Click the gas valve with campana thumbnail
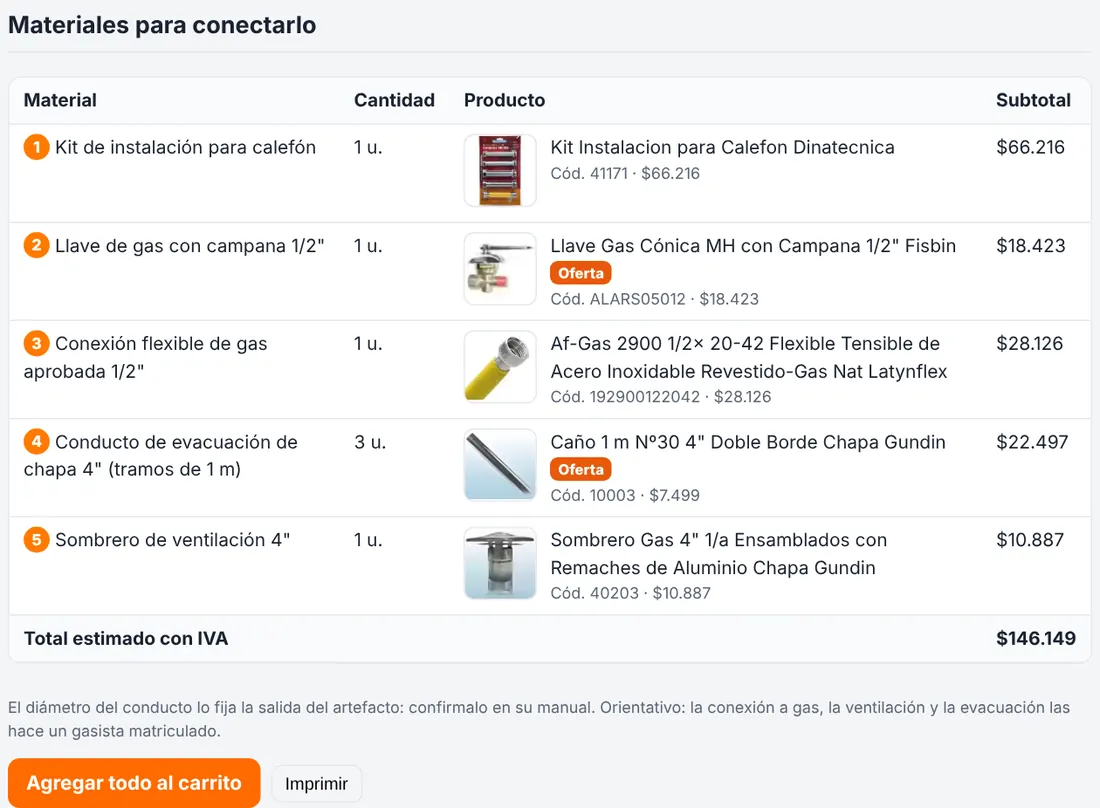 coord(500,269)
